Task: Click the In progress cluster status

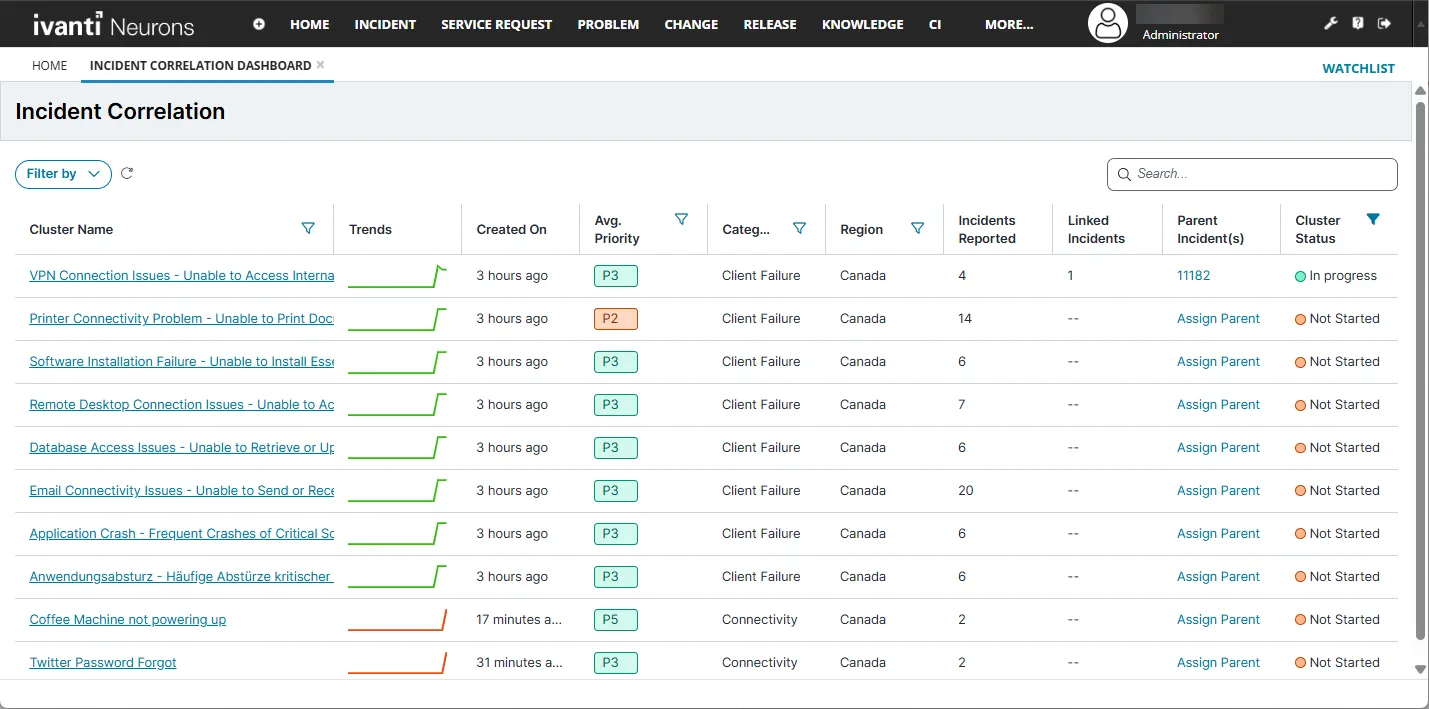Action: tap(1336, 276)
